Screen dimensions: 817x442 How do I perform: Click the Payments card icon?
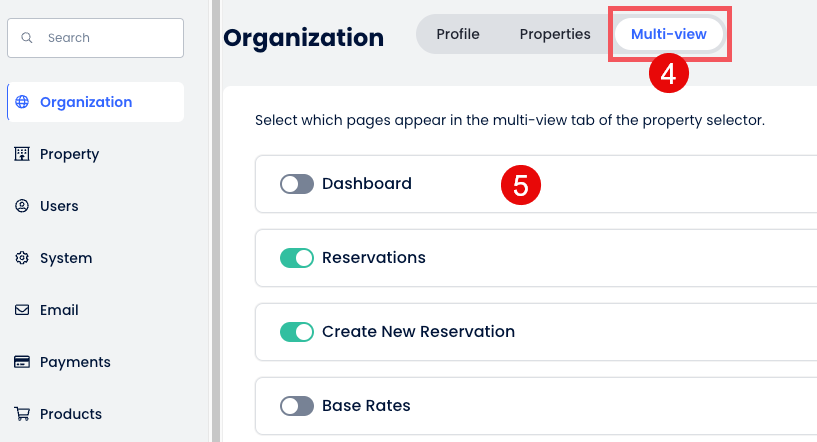pyautogui.click(x=22, y=362)
